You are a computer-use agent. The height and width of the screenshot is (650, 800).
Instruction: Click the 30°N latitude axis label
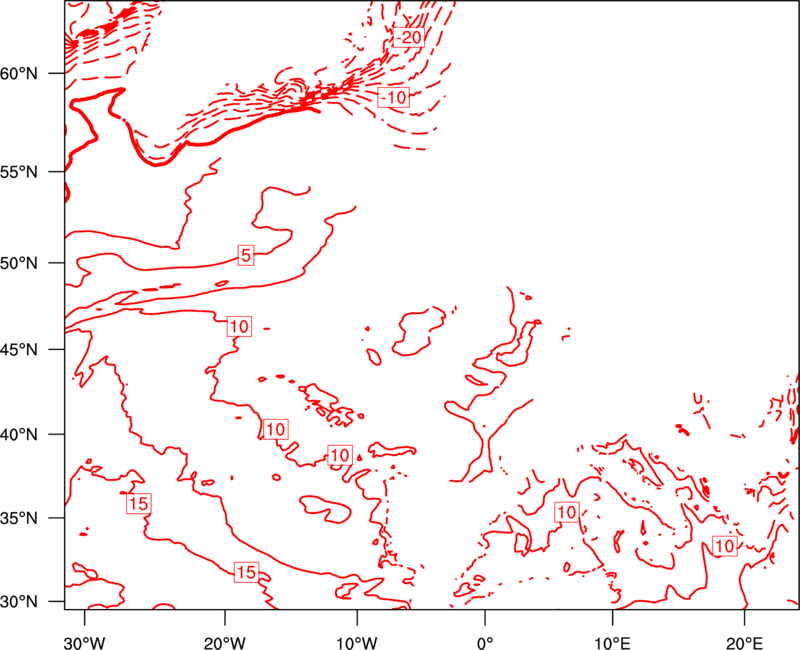coord(19,602)
